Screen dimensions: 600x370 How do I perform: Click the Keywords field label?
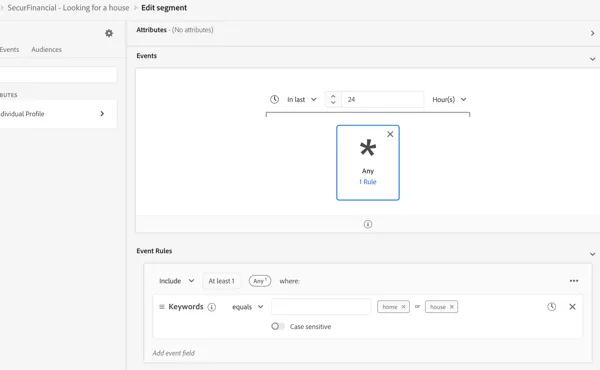[186, 306]
